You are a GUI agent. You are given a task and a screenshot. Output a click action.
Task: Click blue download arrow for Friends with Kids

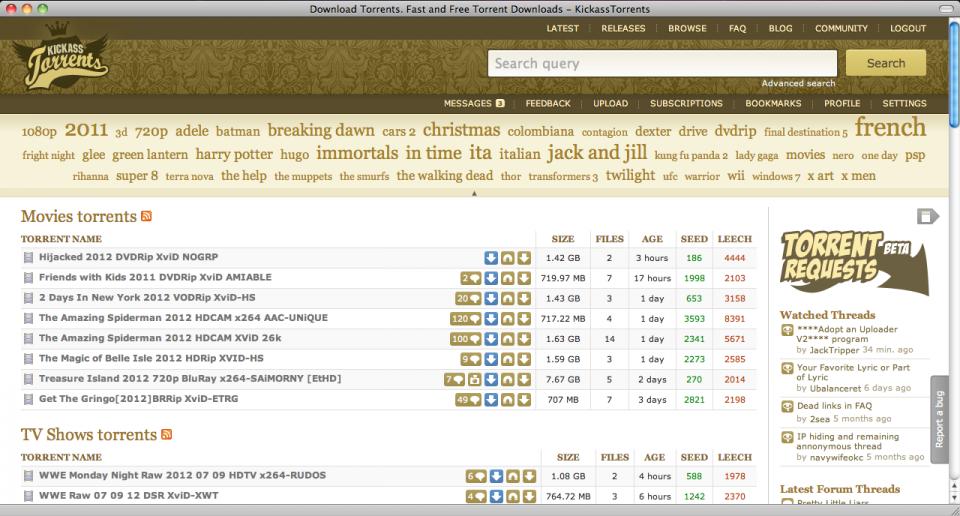pyautogui.click(x=491, y=279)
